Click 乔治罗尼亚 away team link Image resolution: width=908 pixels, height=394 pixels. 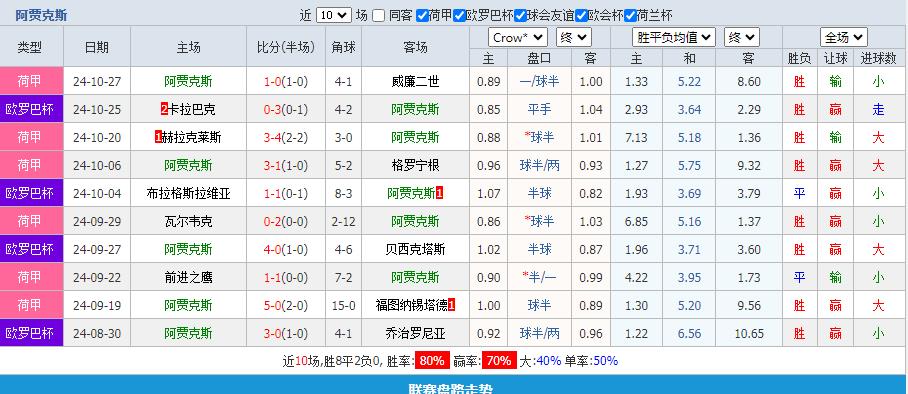click(415, 334)
